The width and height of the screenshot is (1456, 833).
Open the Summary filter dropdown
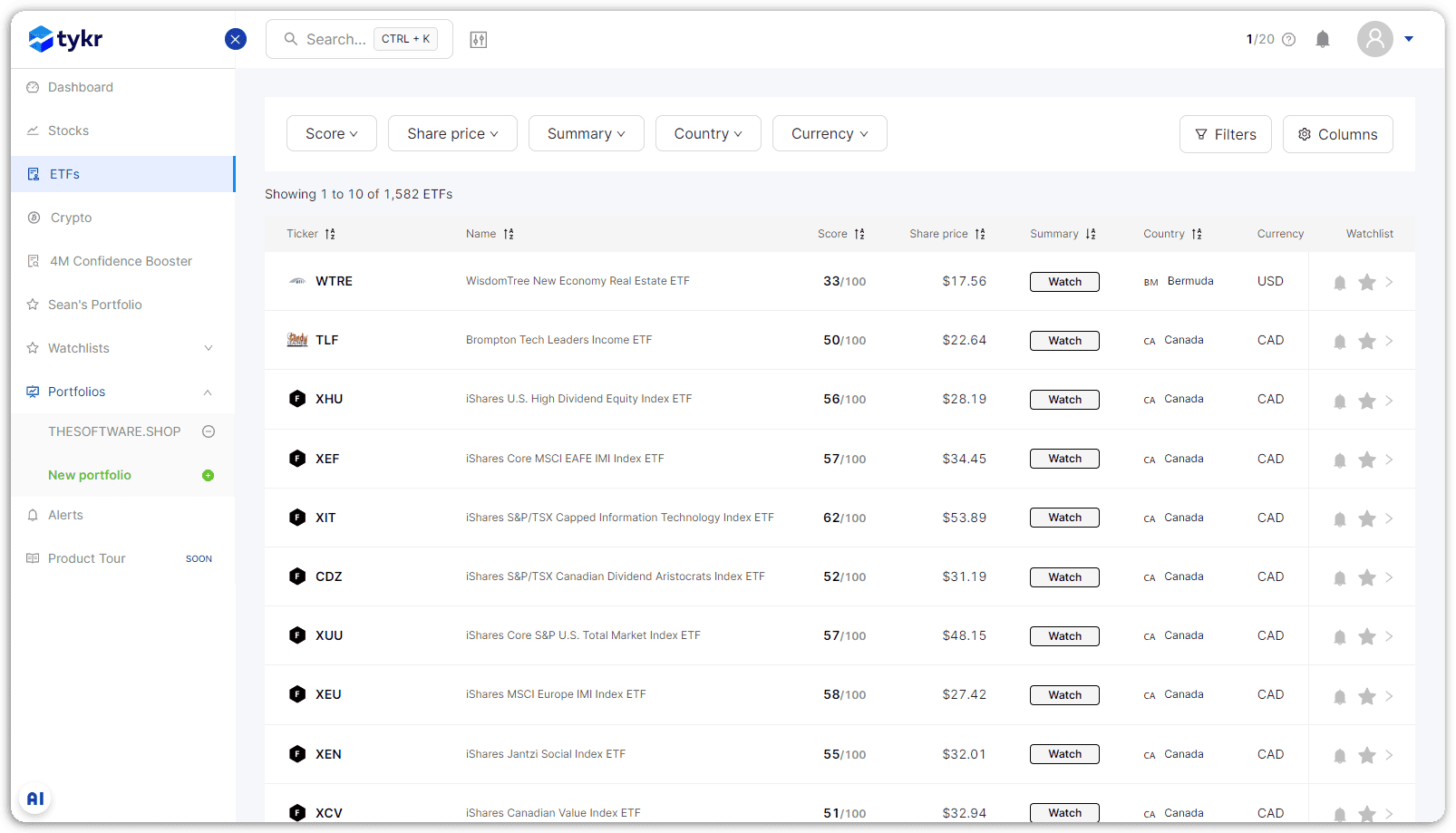pos(586,133)
